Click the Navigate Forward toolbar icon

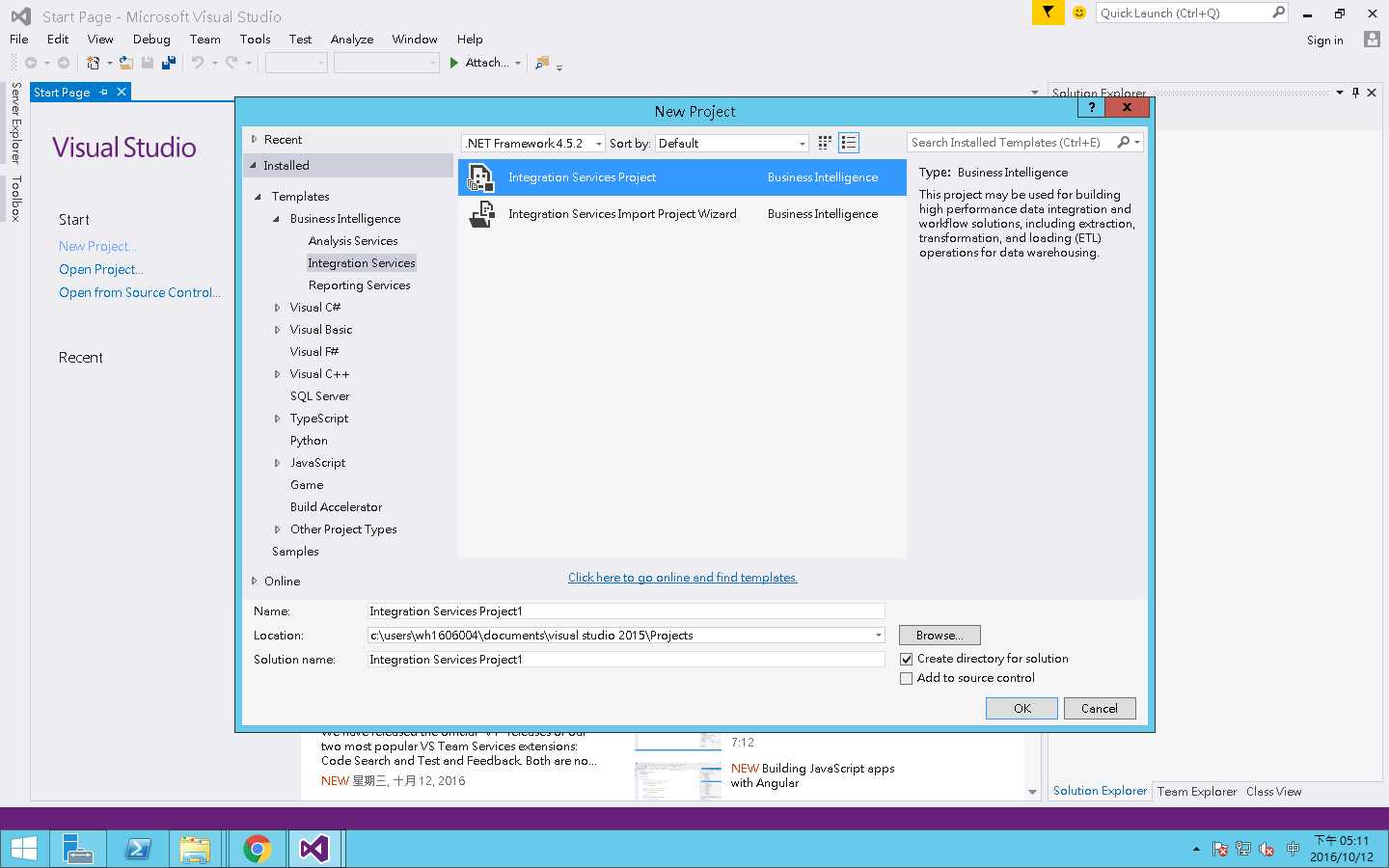point(64,63)
